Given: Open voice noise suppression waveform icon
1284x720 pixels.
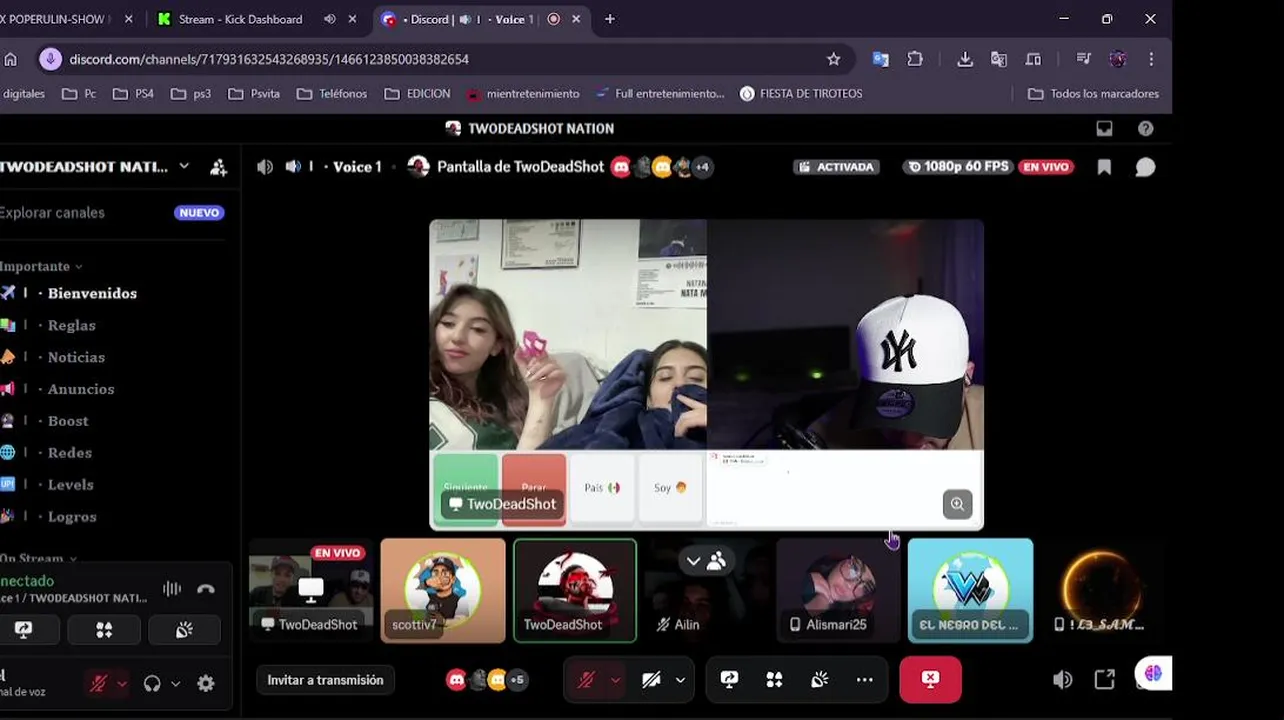Looking at the screenshot, I should [172, 589].
